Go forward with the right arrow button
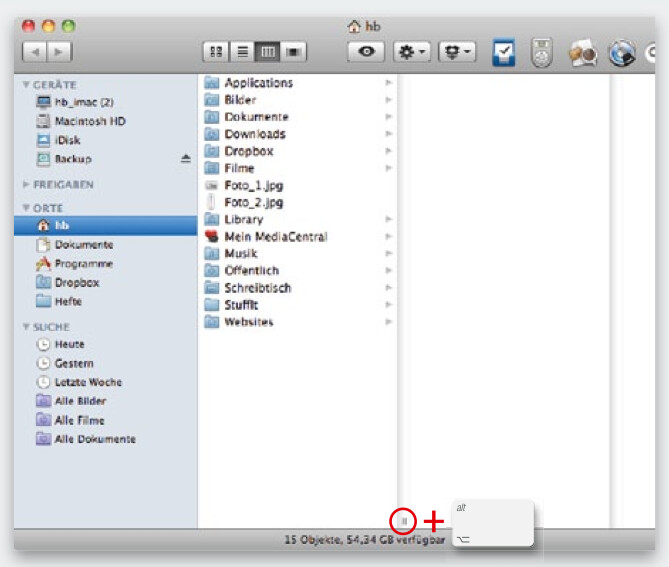This screenshot has height=567, width=669. (x=59, y=52)
